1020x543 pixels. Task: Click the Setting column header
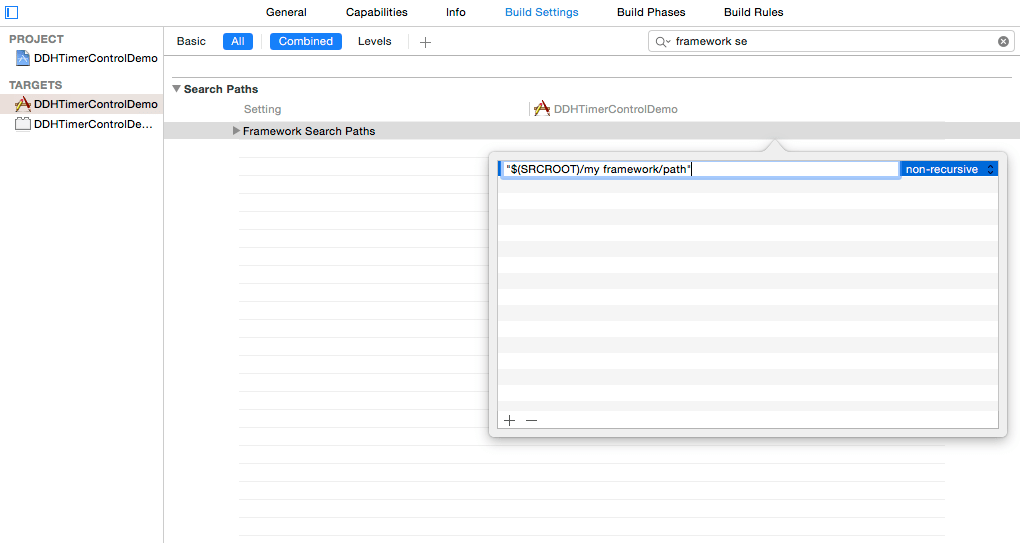[262, 109]
